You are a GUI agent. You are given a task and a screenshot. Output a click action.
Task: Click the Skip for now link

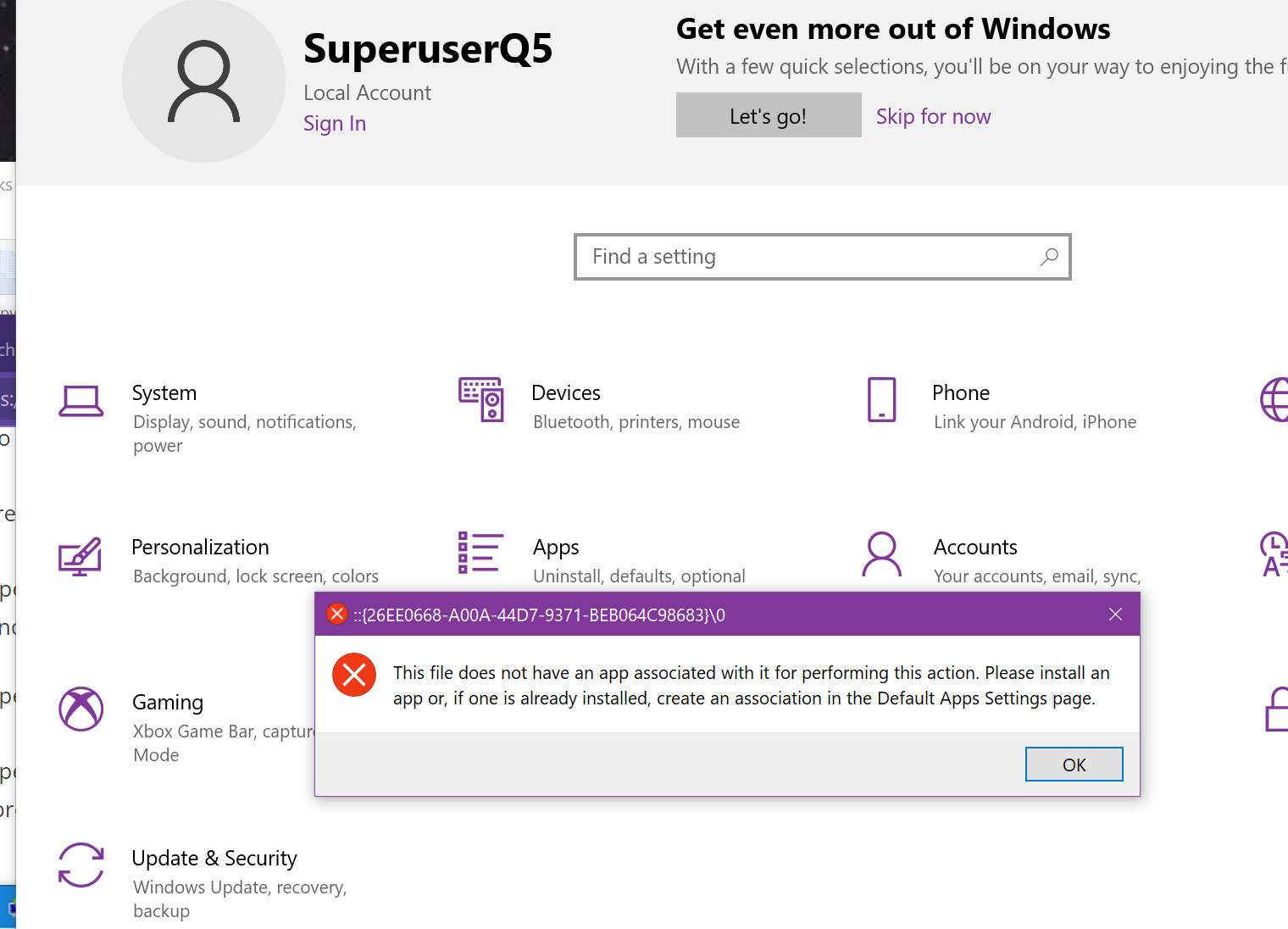click(x=933, y=116)
